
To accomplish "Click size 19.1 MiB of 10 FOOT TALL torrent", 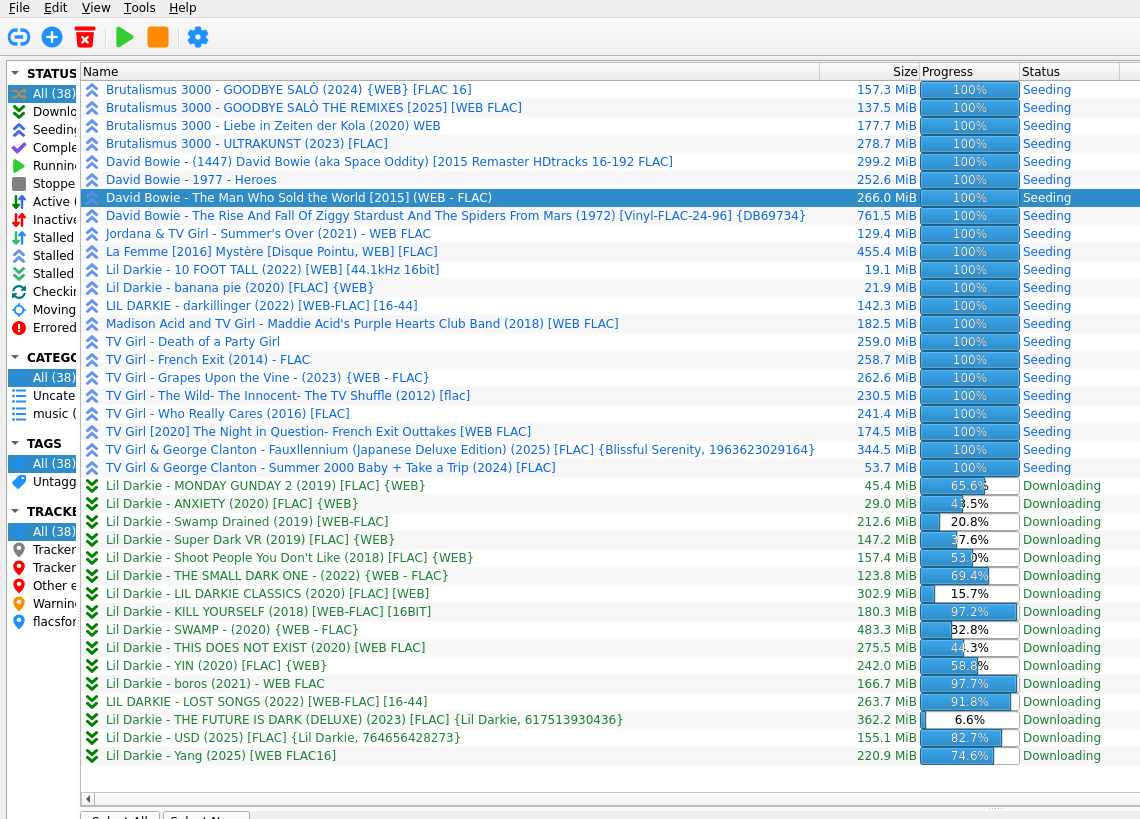I will 890,270.
